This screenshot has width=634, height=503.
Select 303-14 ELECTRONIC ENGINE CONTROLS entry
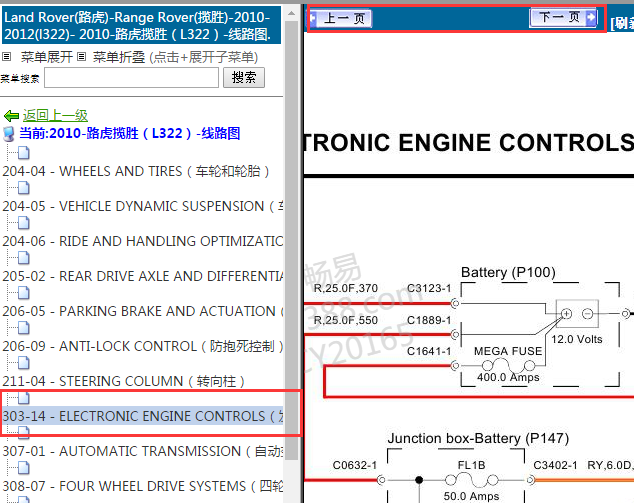[143, 416]
